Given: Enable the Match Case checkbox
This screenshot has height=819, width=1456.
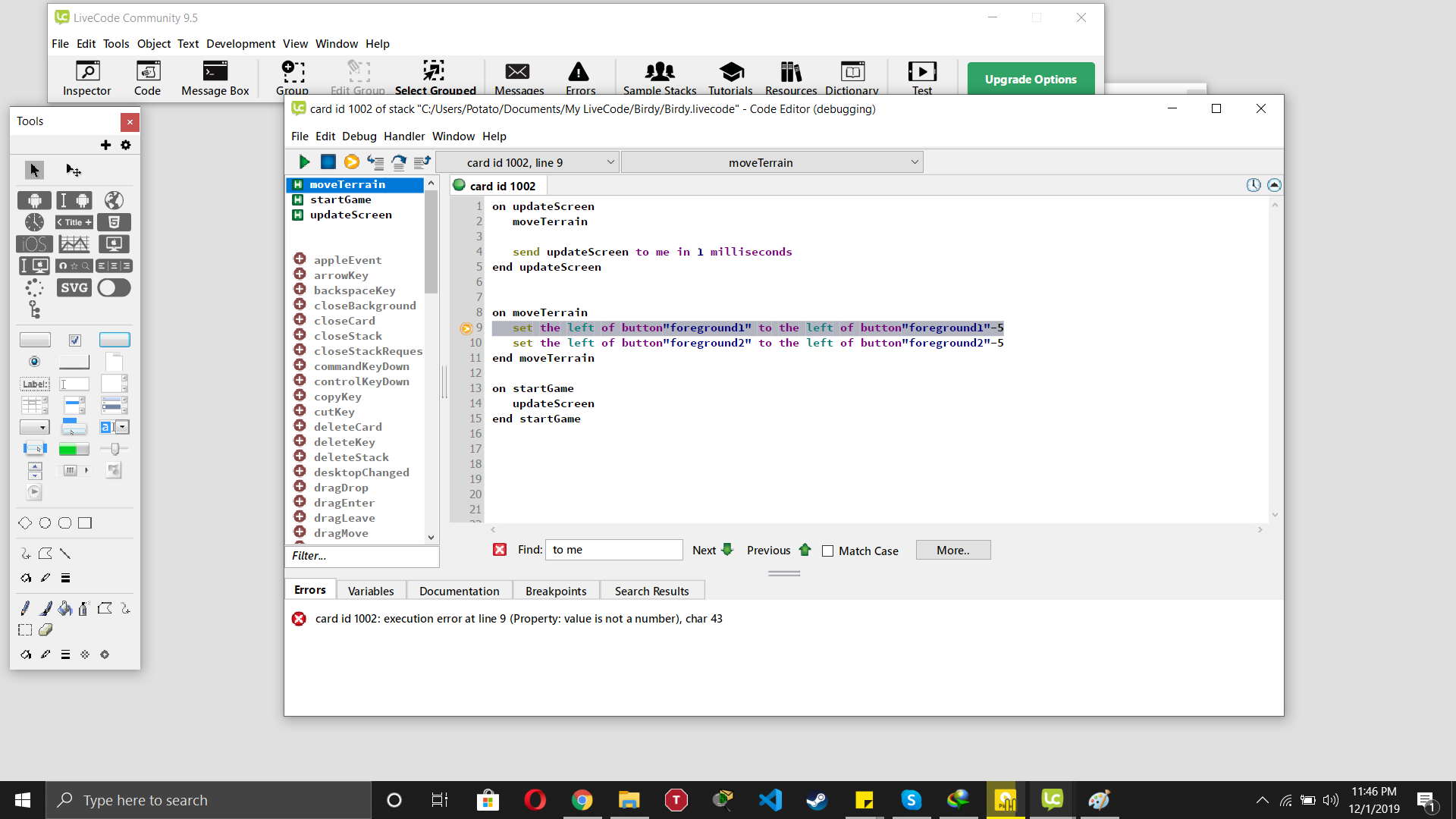Looking at the screenshot, I should 828,551.
